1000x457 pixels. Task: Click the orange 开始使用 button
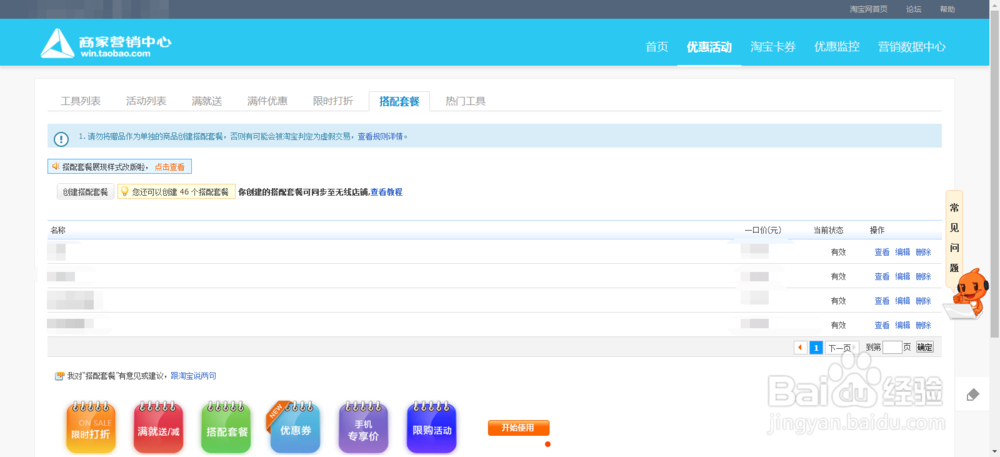[x=518, y=428]
